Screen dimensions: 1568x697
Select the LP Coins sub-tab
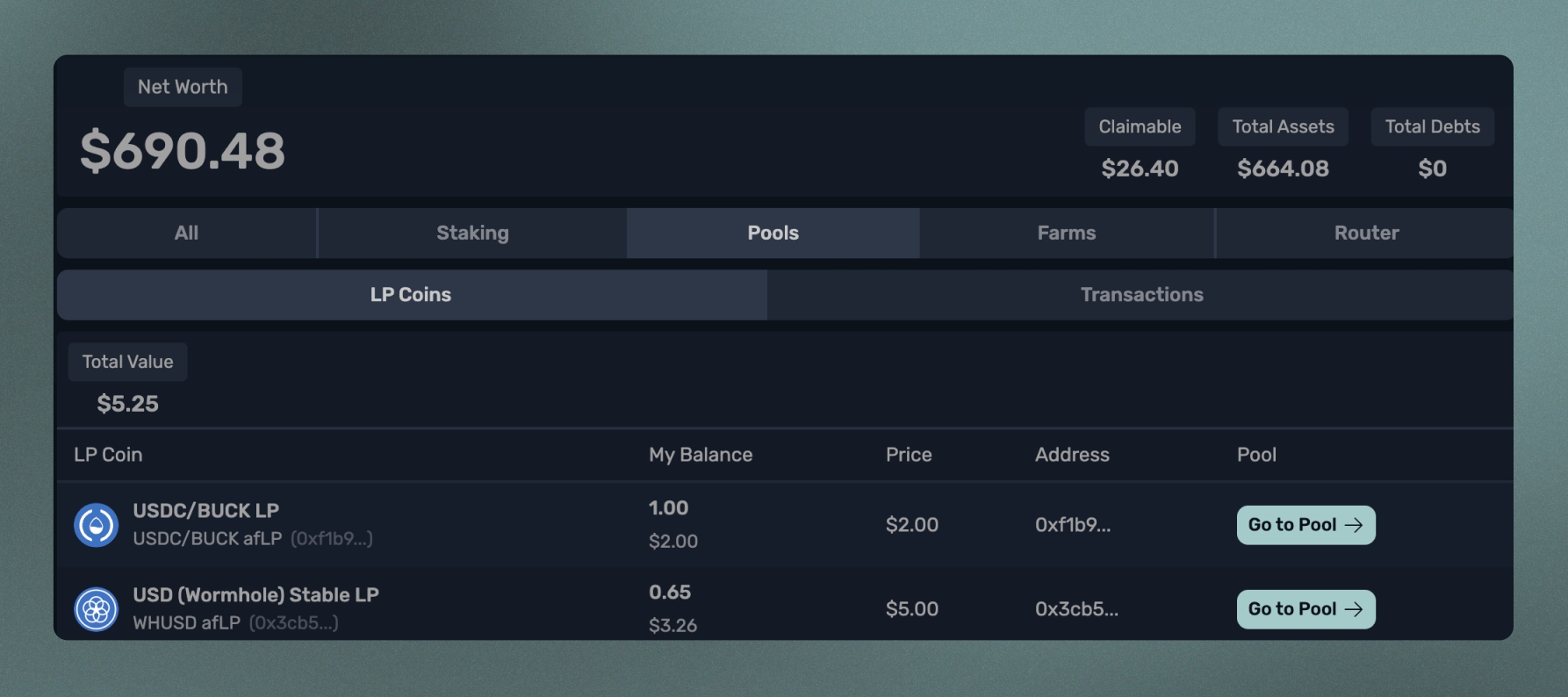(x=411, y=295)
